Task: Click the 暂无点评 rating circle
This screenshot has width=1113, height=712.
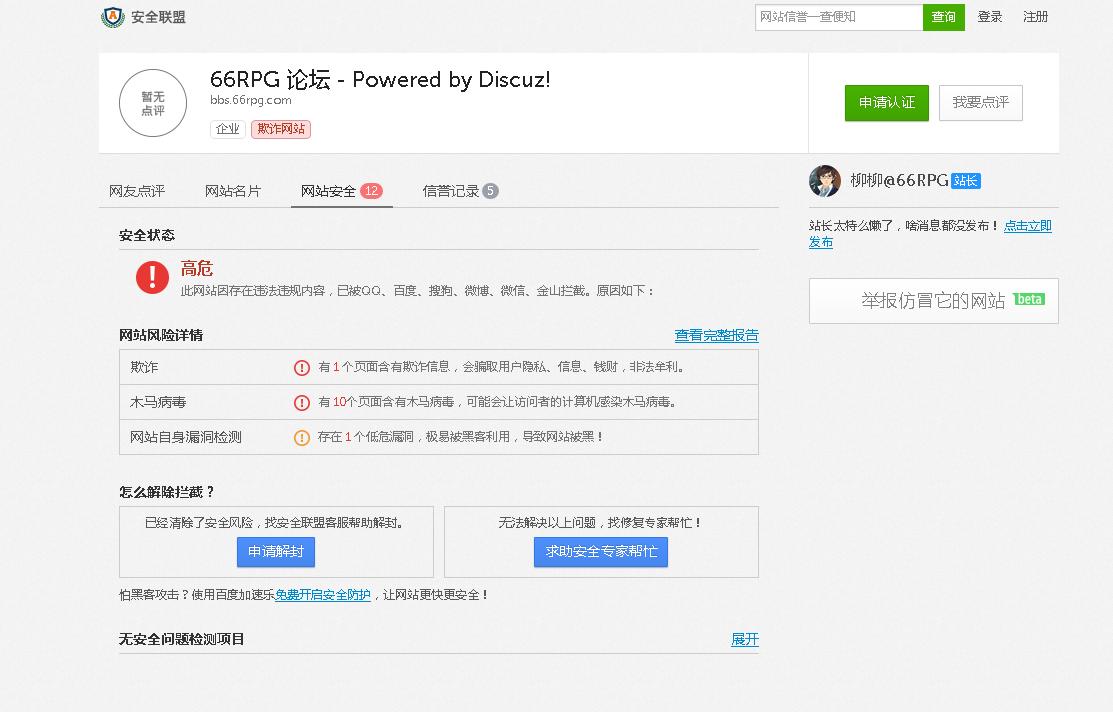Action: pos(153,103)
